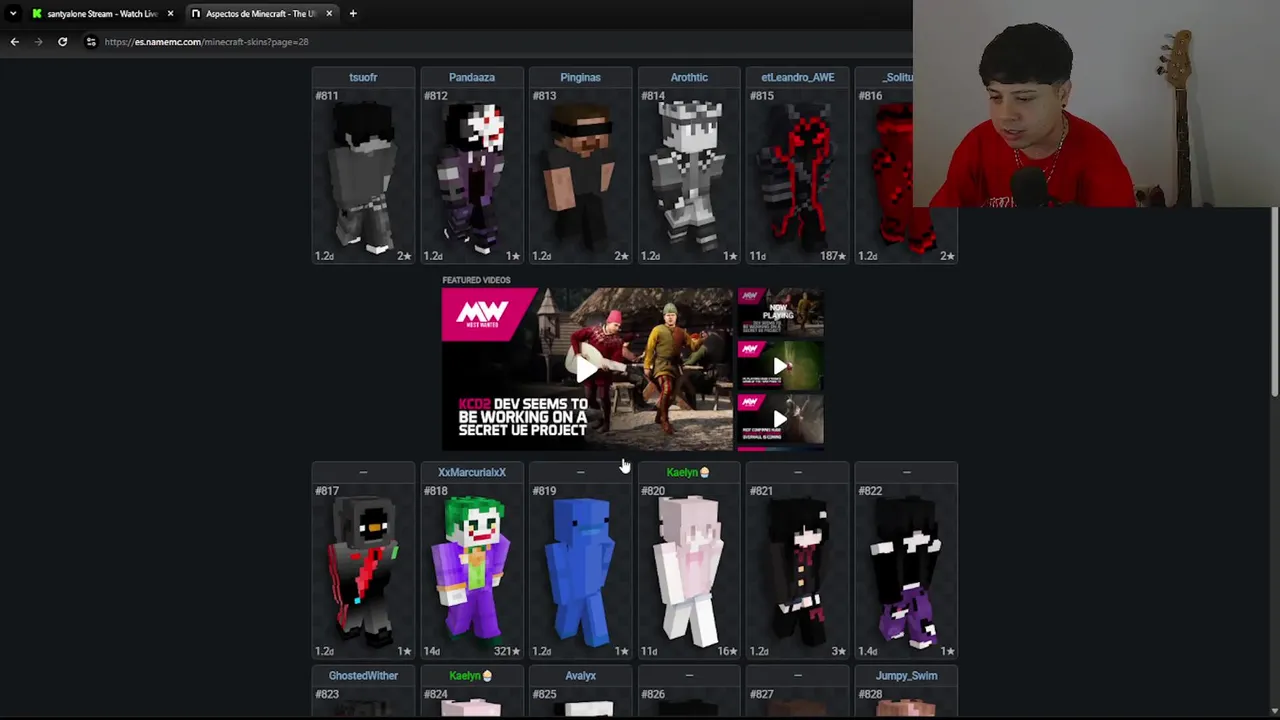1280x720 pixels.
Task: Select grey skin #814 thumbnail
Action: coord(689,175)
